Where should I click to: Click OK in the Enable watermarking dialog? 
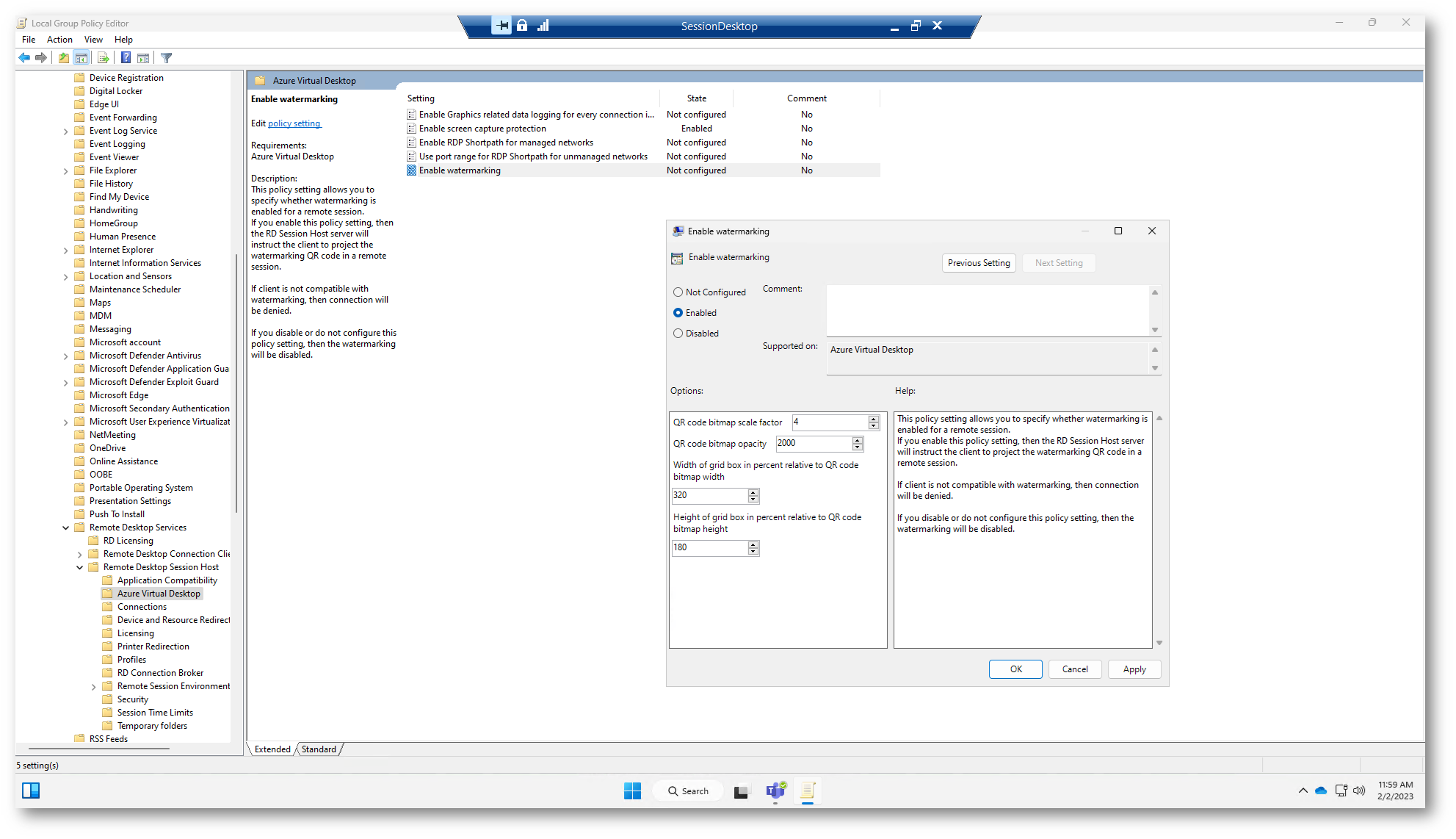coord(1015,669)
